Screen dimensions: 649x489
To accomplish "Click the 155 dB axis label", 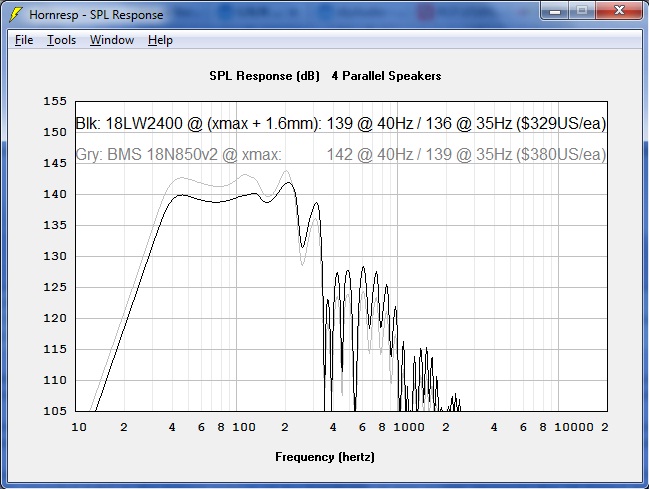I will (x=55, y=101).
